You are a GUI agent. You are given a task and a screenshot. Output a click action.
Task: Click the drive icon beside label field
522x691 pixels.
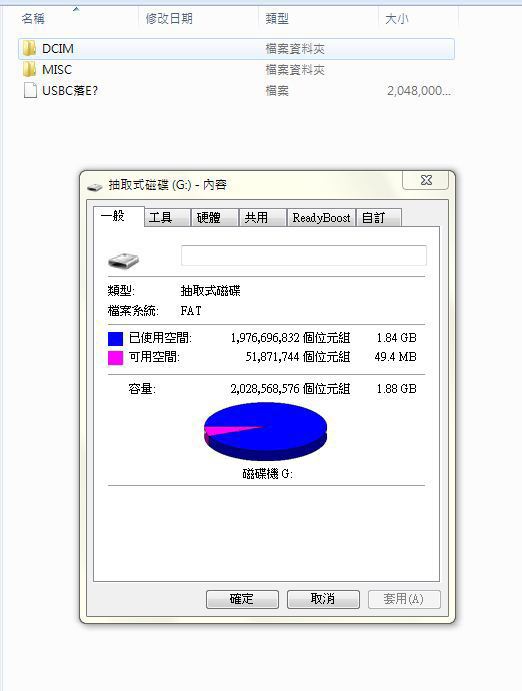(x=123, y=260)
